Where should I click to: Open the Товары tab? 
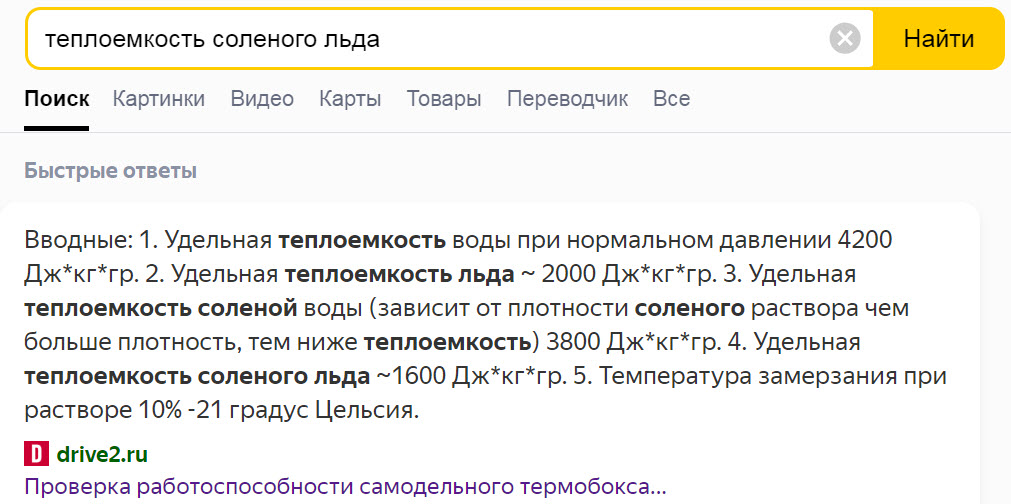[444, 99]
